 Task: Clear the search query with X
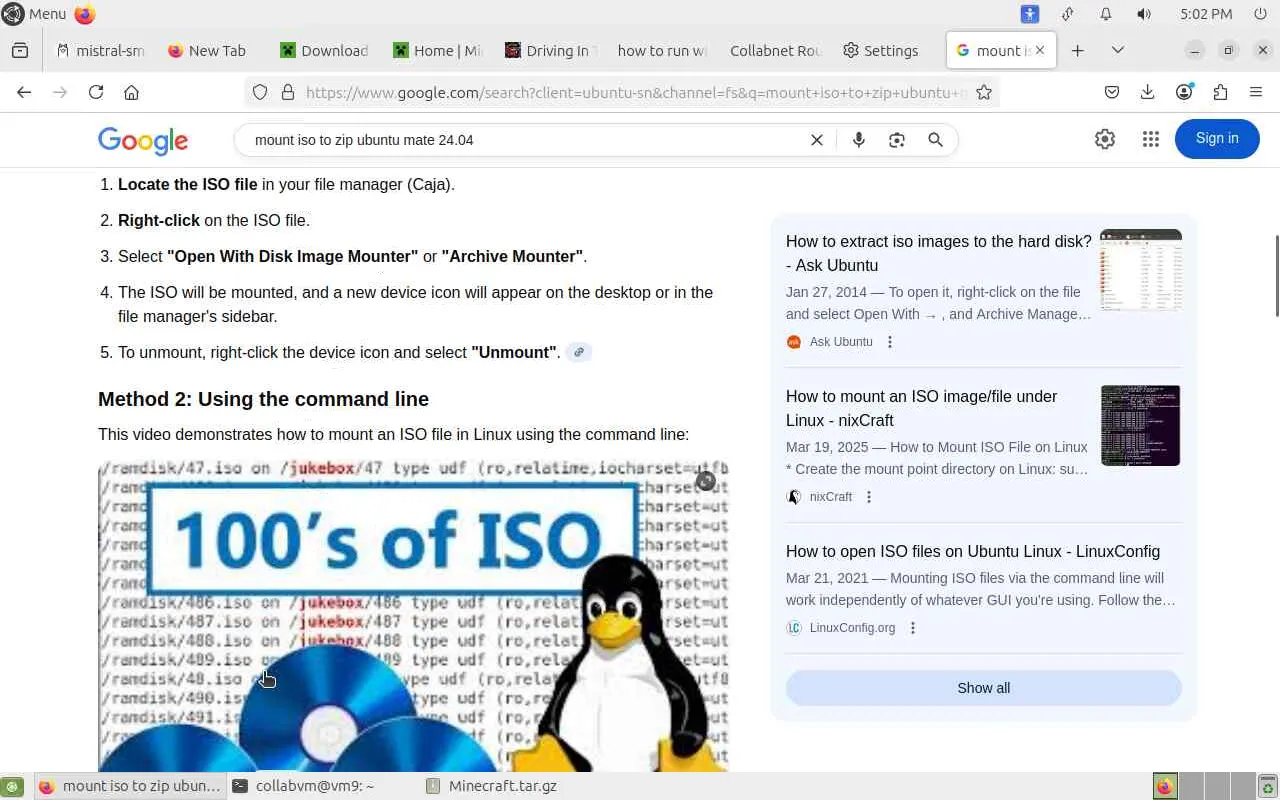(x=817, y=140)
